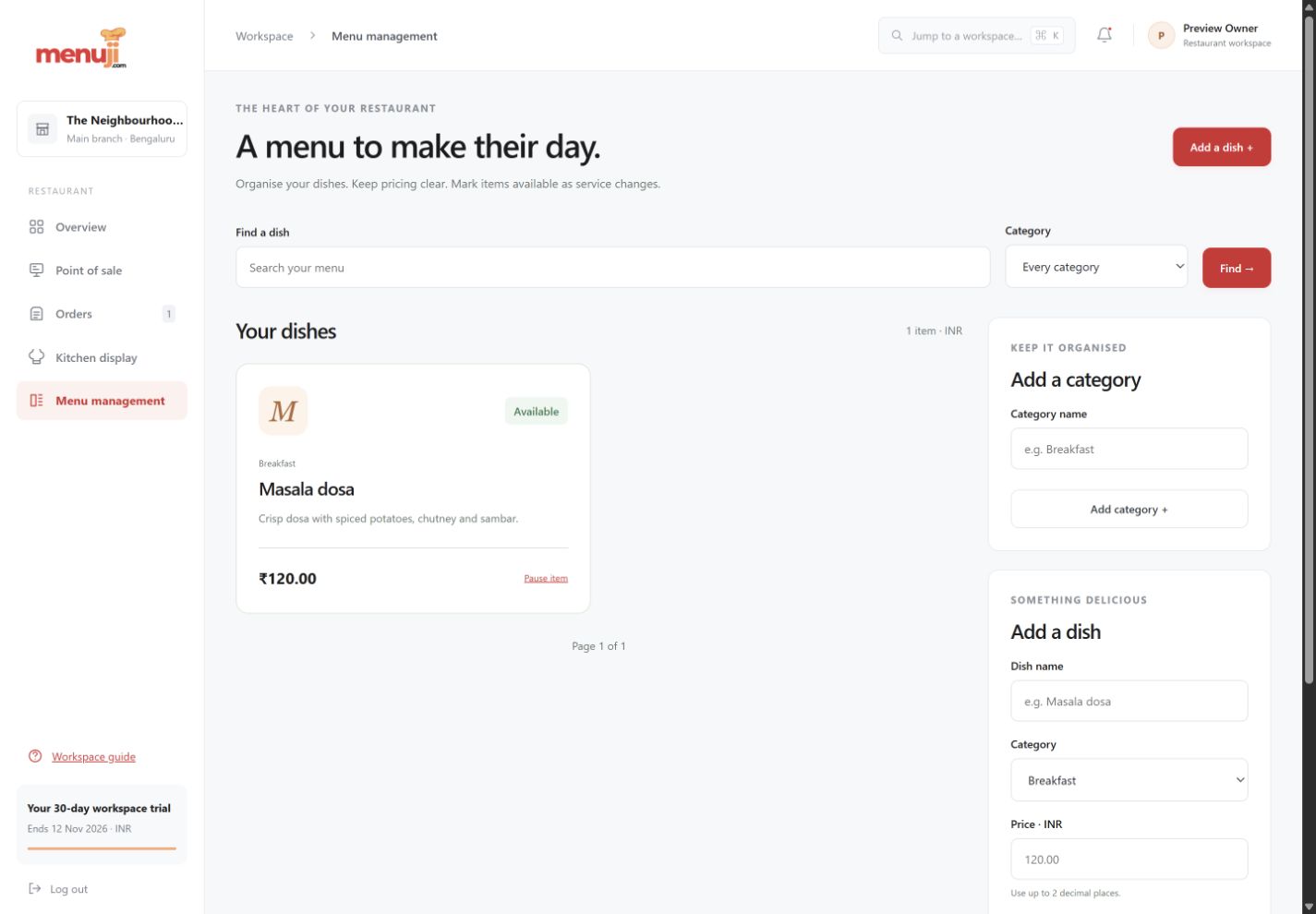
Task: Click the Kitchen display chef hat icon
Action: pyautogui.click(x=37, y=357)
